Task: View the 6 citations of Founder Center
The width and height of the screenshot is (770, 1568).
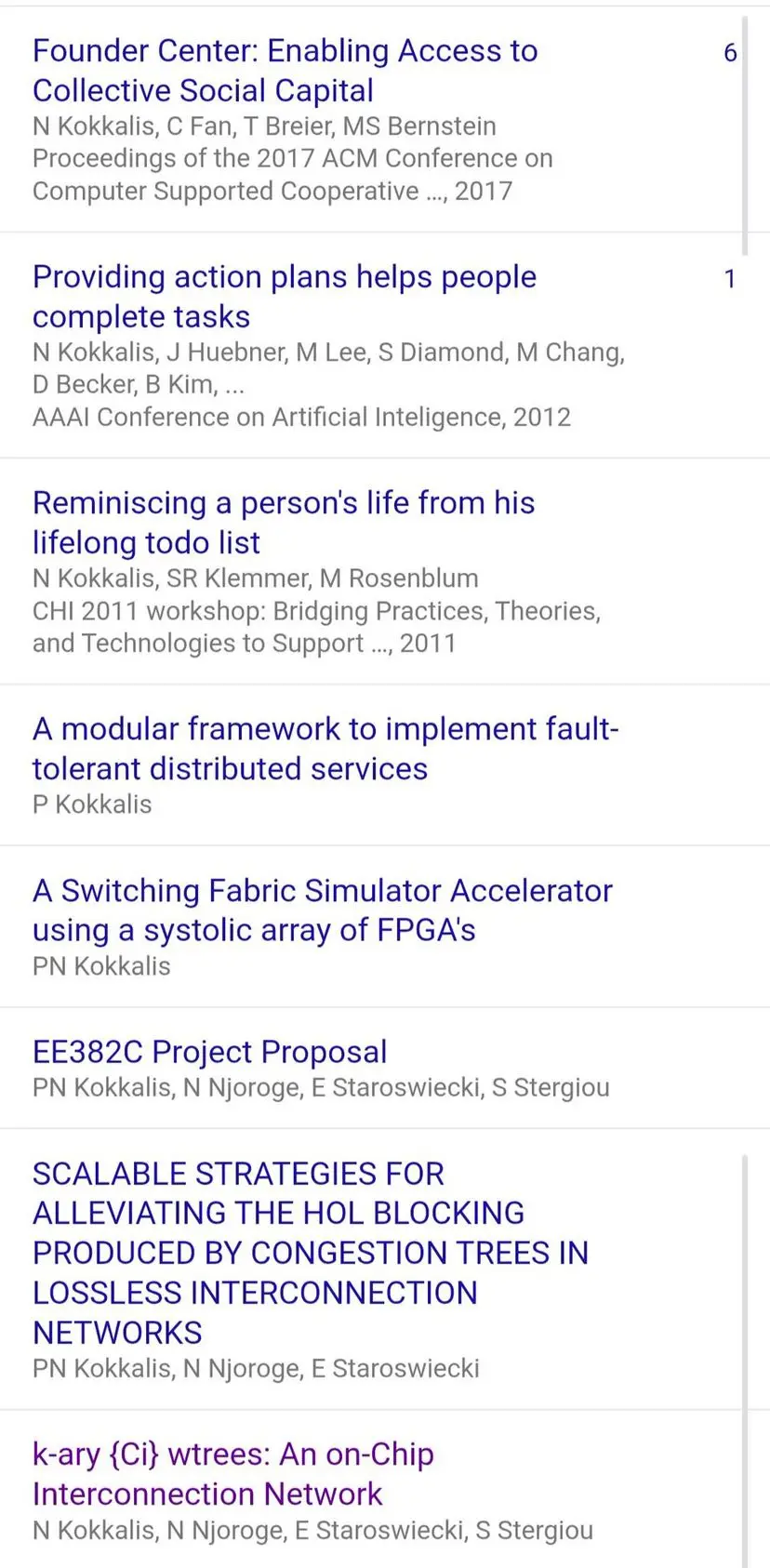Action: click(x=730, y=53)
